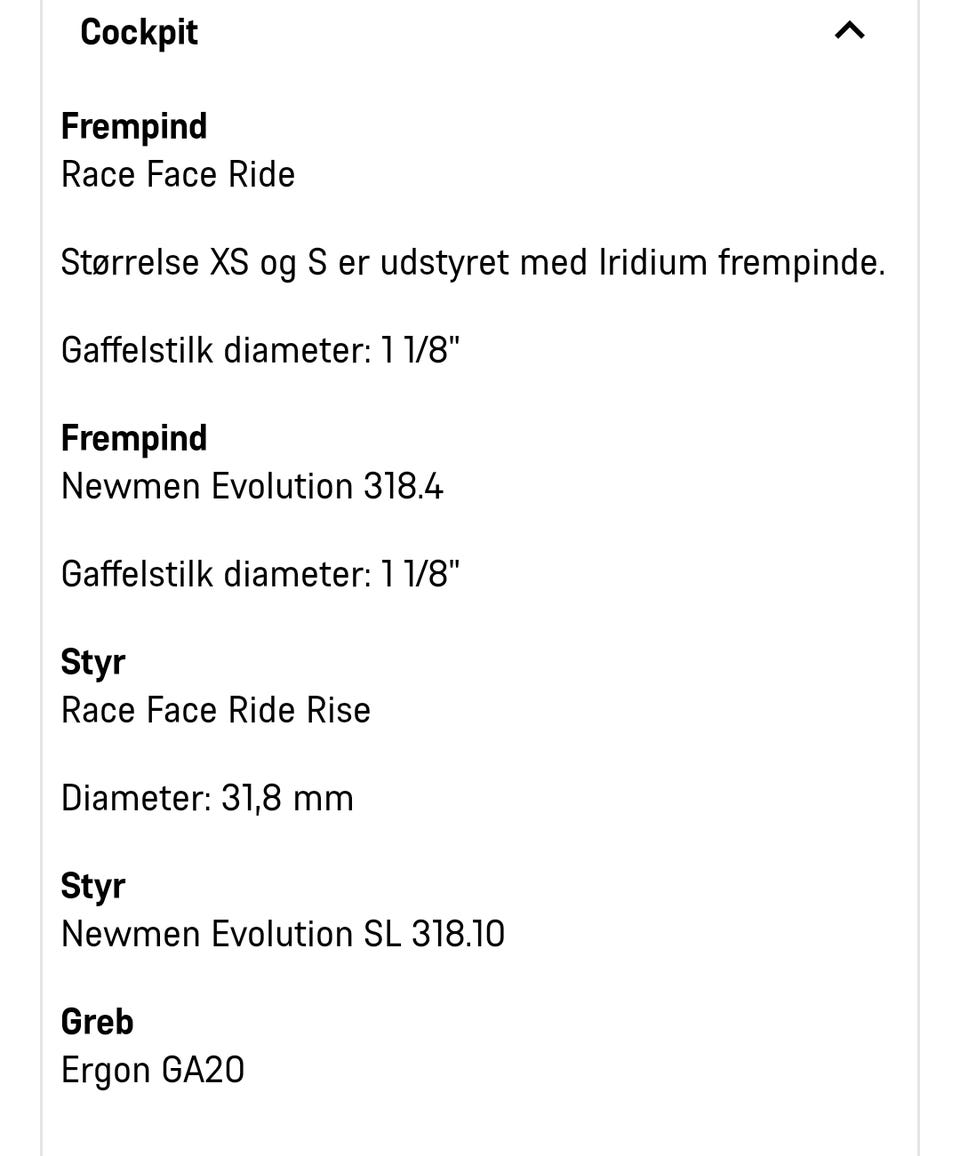960x1156 pixels.
Task: Select the Newmen Evolution SL 318.10 text
Action: click(283, 934)
